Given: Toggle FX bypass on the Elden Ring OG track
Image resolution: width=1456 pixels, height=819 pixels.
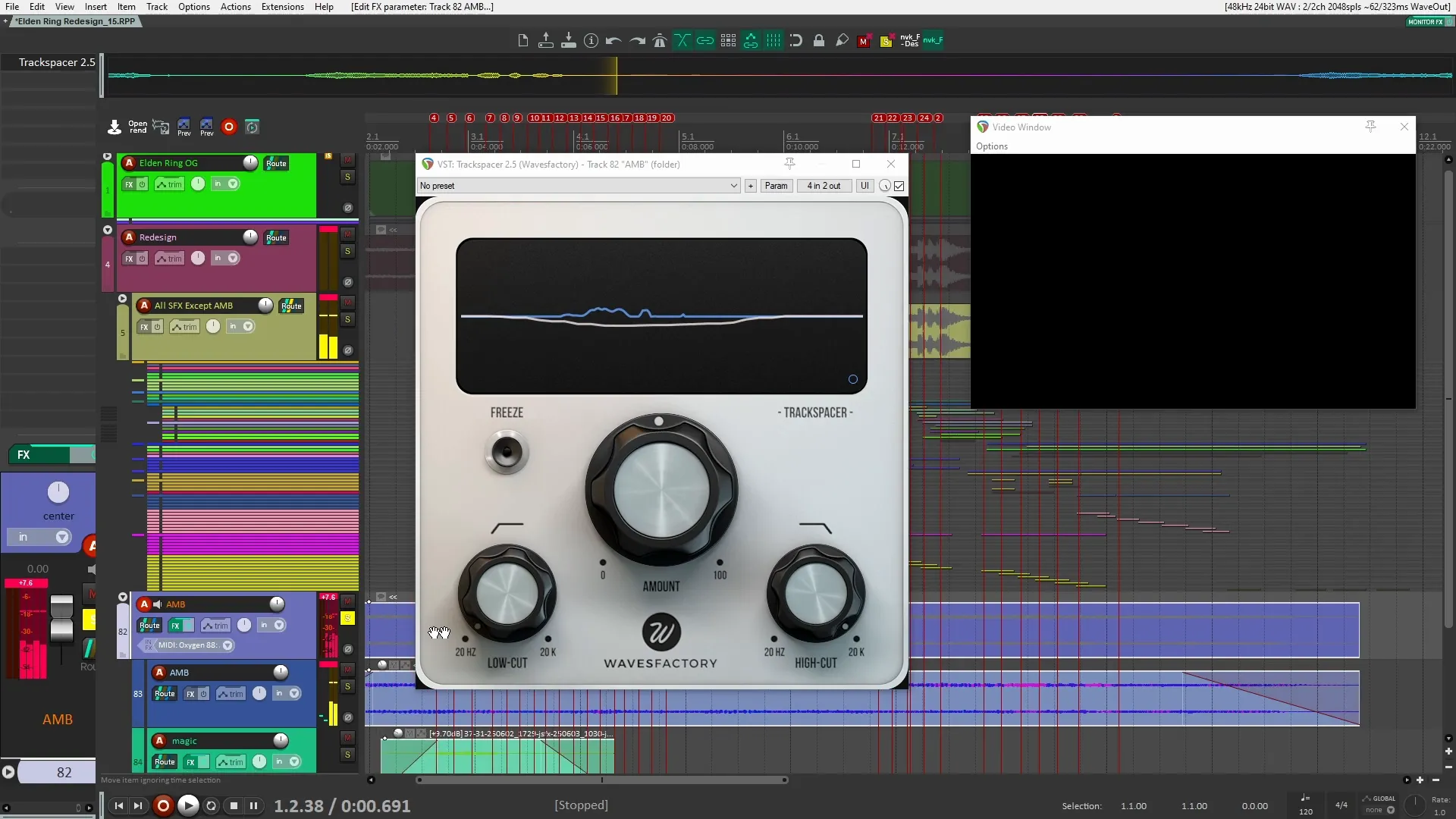Looking at the screenshot, I should [141, 184].
